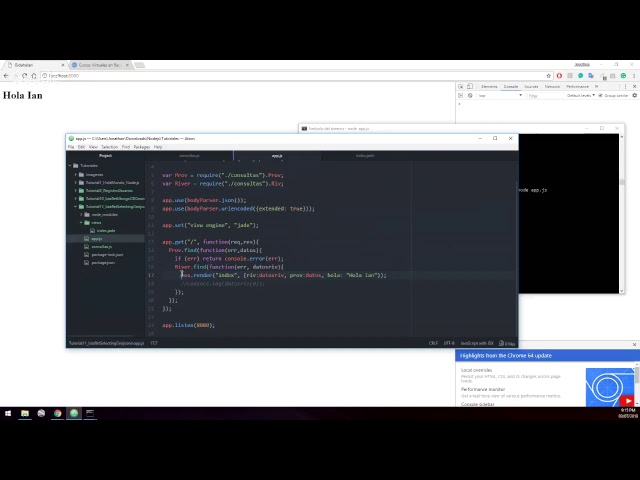Viewport: 640px width, 480px height.
Task: Open the red Opera-style extension icon
Action: coord(559,76)
